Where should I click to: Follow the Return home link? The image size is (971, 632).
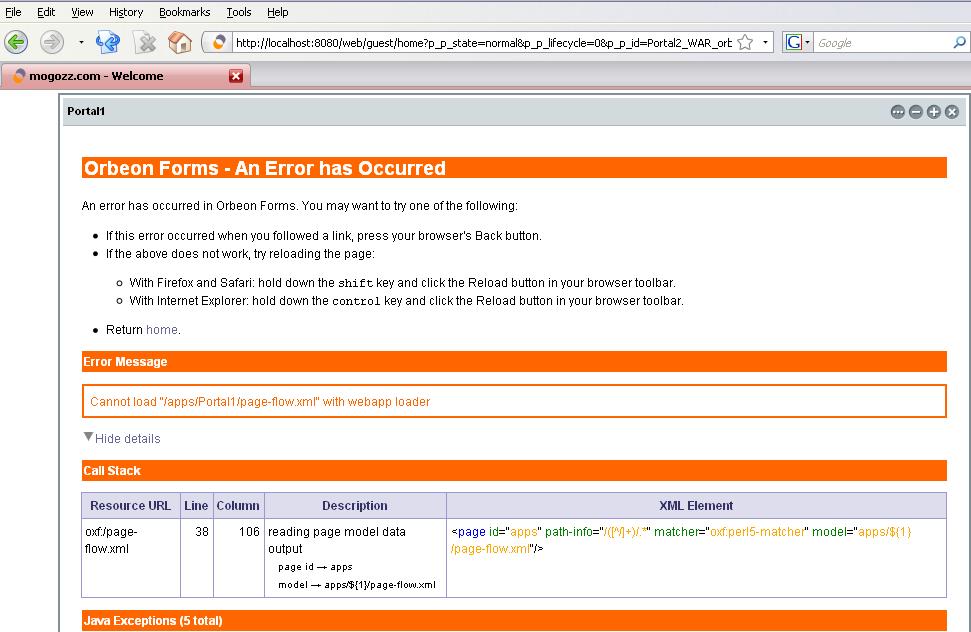coord(162,330)
